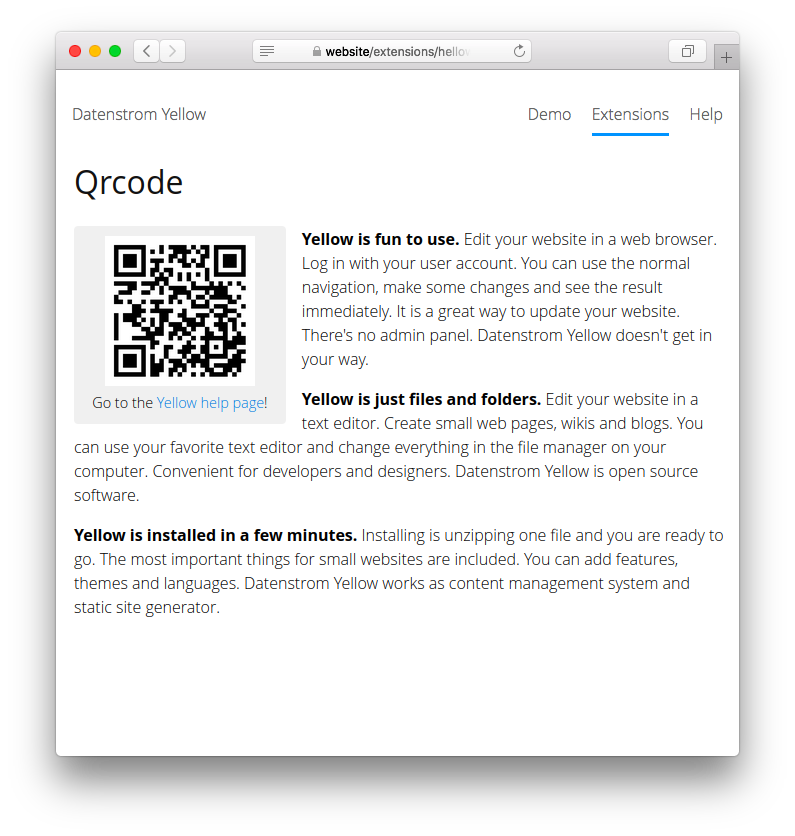
Task: Reload the page with the refresh icon
Action: [519, 51]
